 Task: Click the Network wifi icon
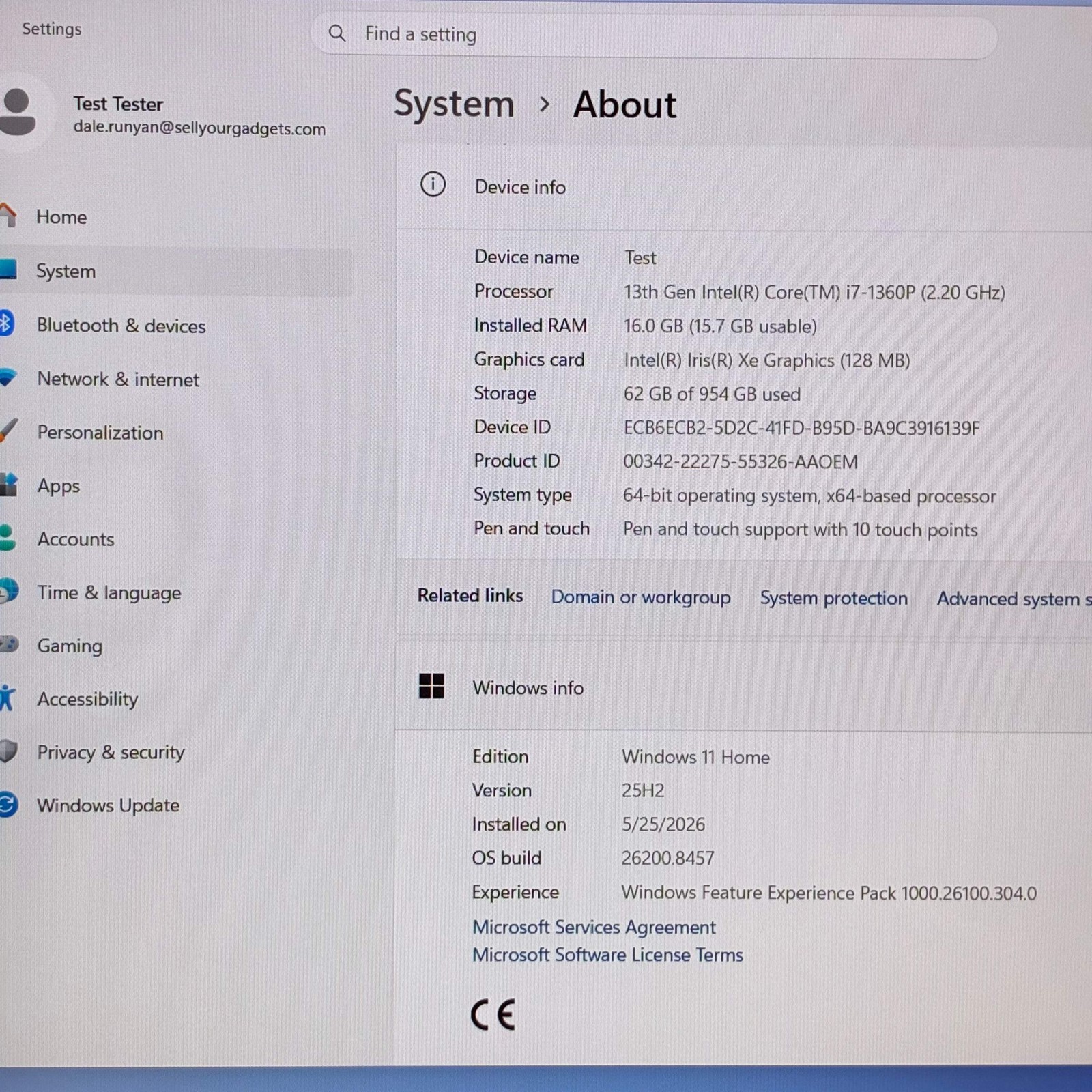pyautogui.click(x=8, y=377)
